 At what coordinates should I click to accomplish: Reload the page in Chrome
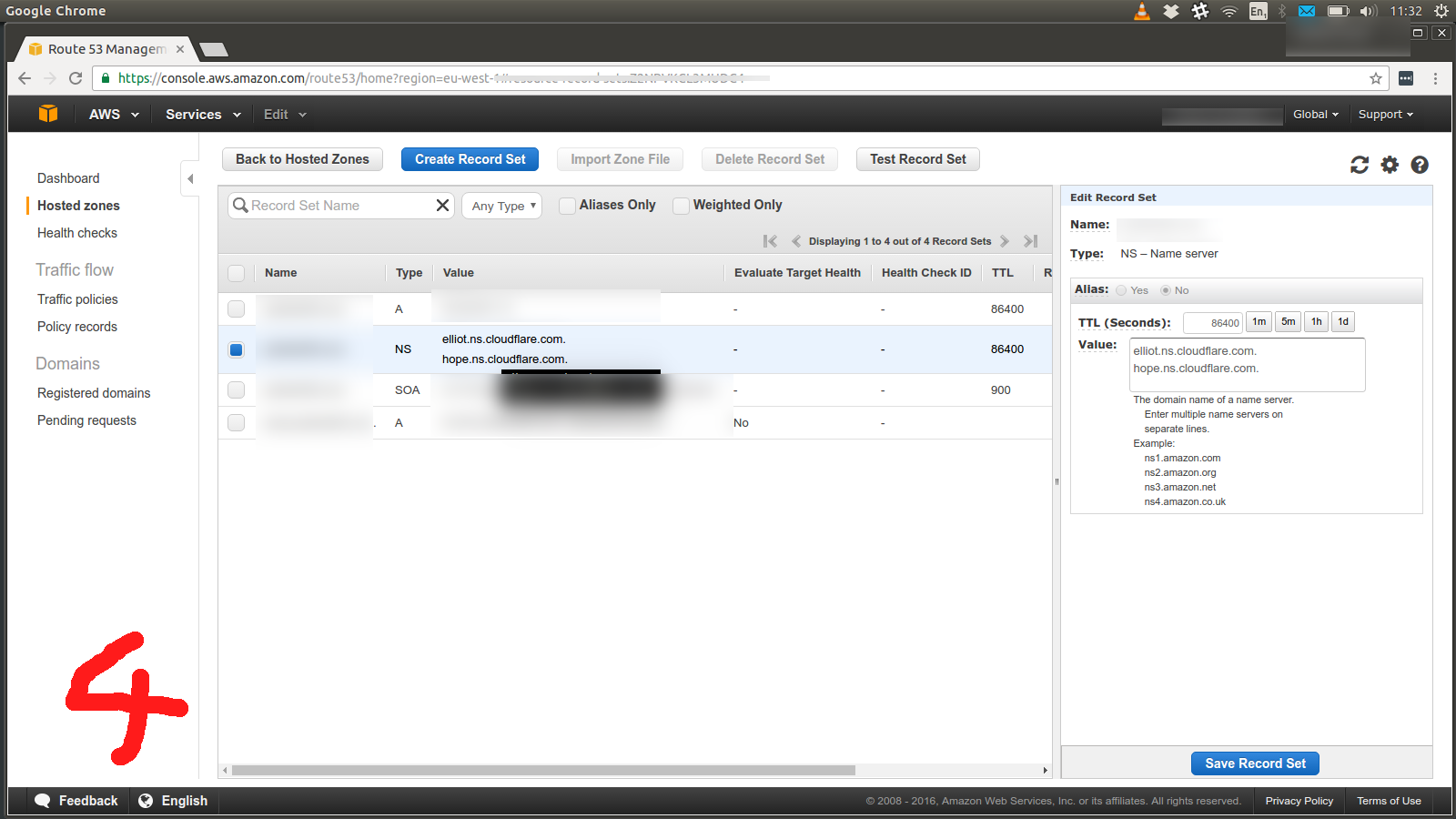click(76, 78)
